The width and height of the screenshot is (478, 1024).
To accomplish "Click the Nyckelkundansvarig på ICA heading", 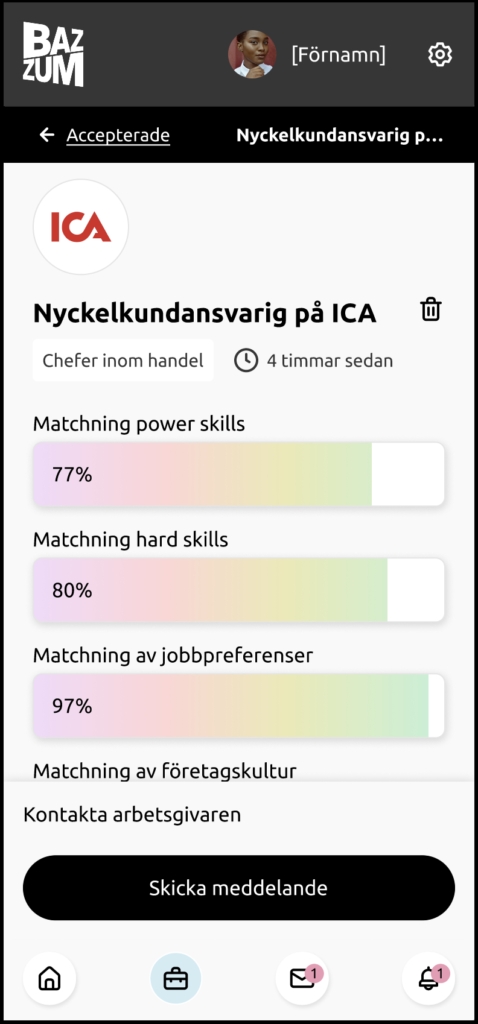I will click(204, 314).
